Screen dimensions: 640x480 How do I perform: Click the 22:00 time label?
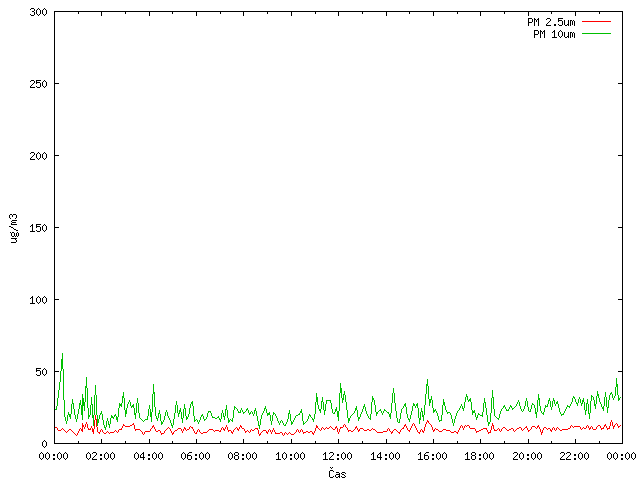point(574,456)
